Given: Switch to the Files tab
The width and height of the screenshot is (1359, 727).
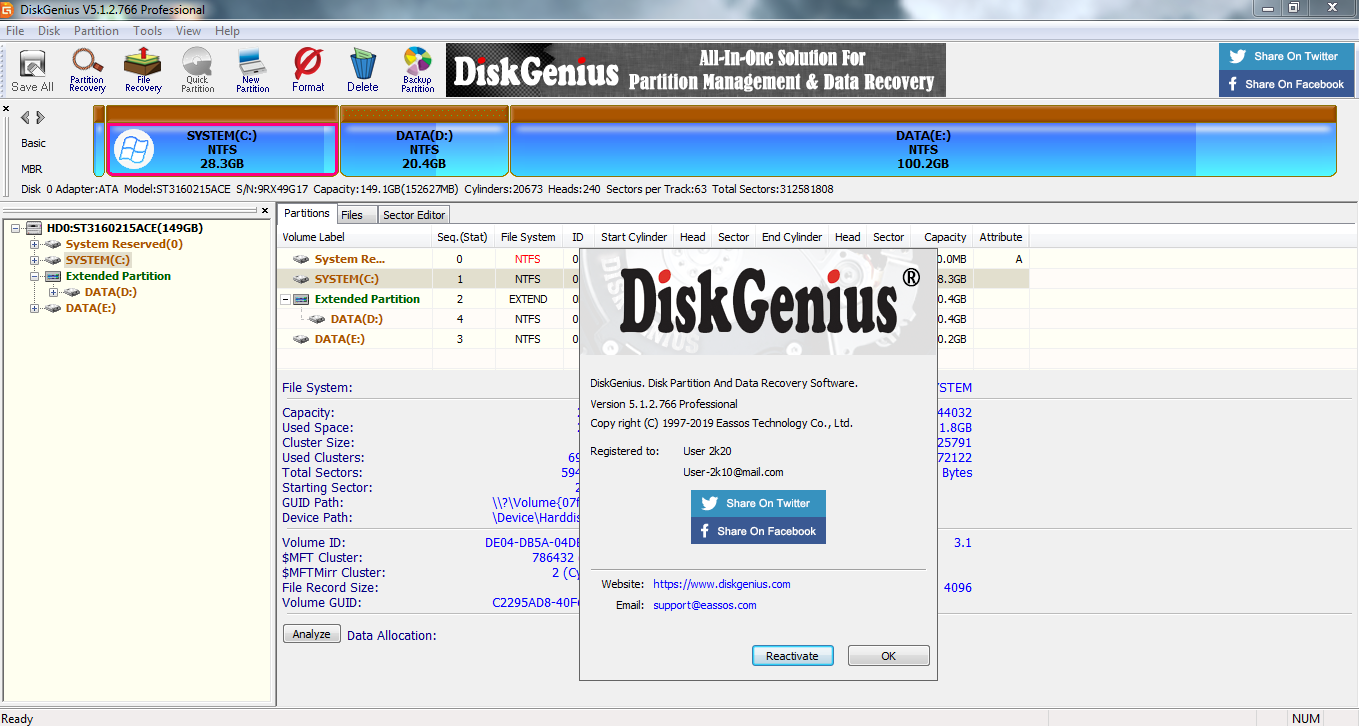Looking at the screenshot, I should (x=355, y=215).
